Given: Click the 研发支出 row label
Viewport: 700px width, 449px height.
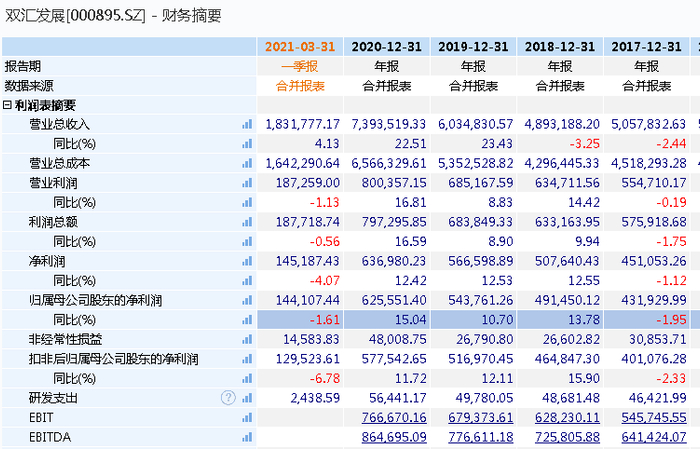Looking at the screenshot, I should pyautogui.click(x=53, y=398).
